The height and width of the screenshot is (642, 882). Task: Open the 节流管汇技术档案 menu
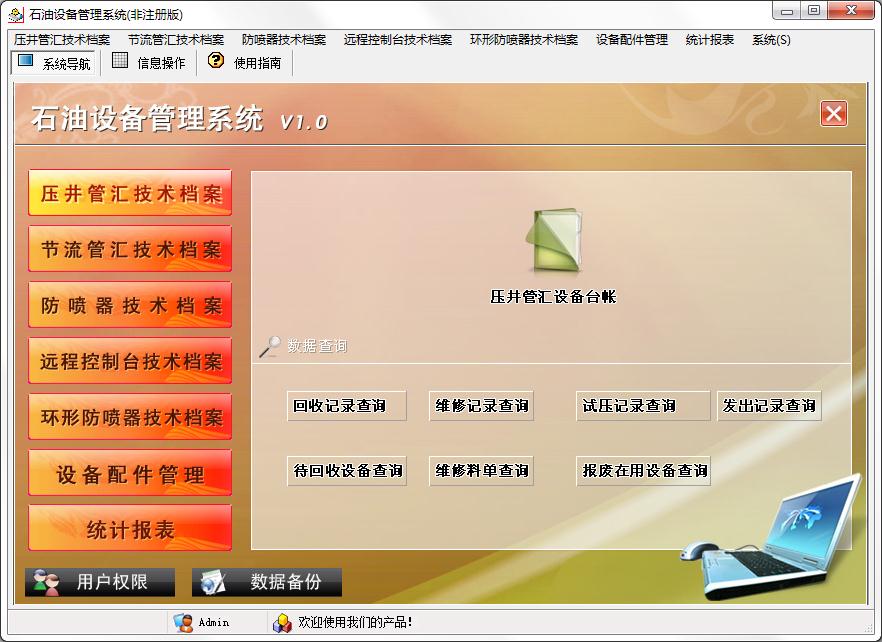tap(176, 40)
